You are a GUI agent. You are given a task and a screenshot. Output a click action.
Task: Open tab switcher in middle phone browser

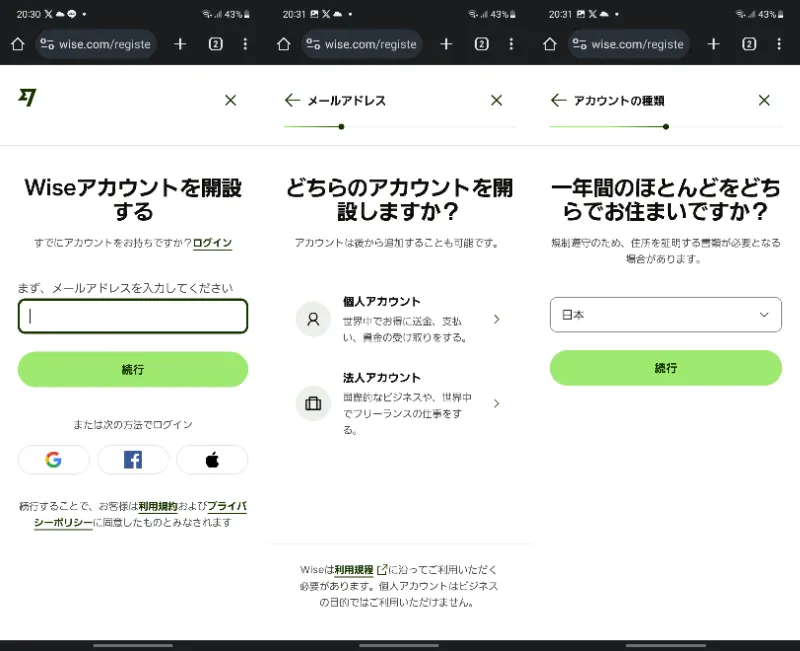481,44
